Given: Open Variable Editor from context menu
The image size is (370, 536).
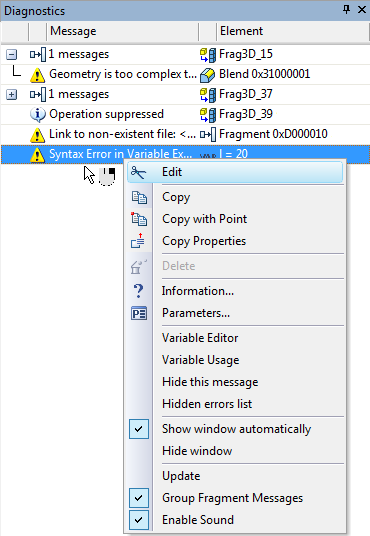Looking at the screenshot, I should pyautogui.click(x=200, y=338).
